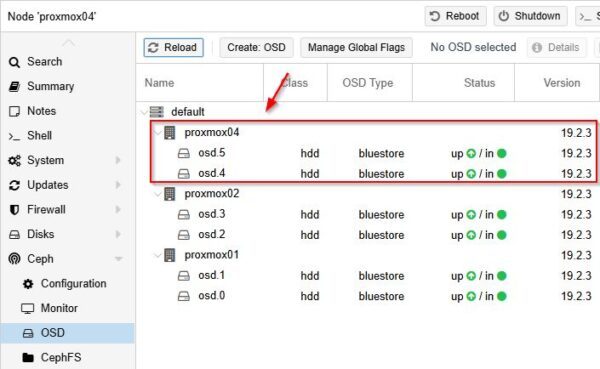Click the drive icon beside Disks
Image resolution: width=600 pixels, height=369 pixels.
click(x=14, y=235)
